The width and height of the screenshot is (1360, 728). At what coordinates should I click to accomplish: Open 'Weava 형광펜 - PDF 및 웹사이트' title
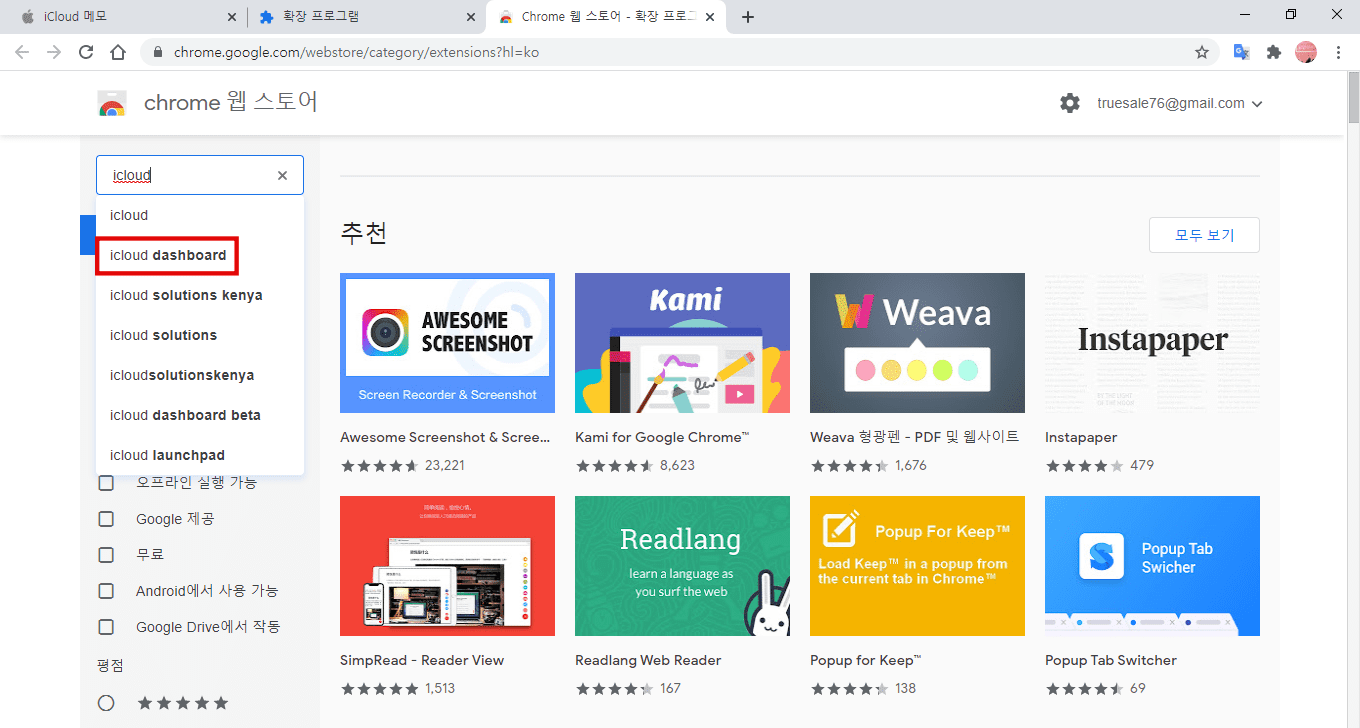[914, 437]
